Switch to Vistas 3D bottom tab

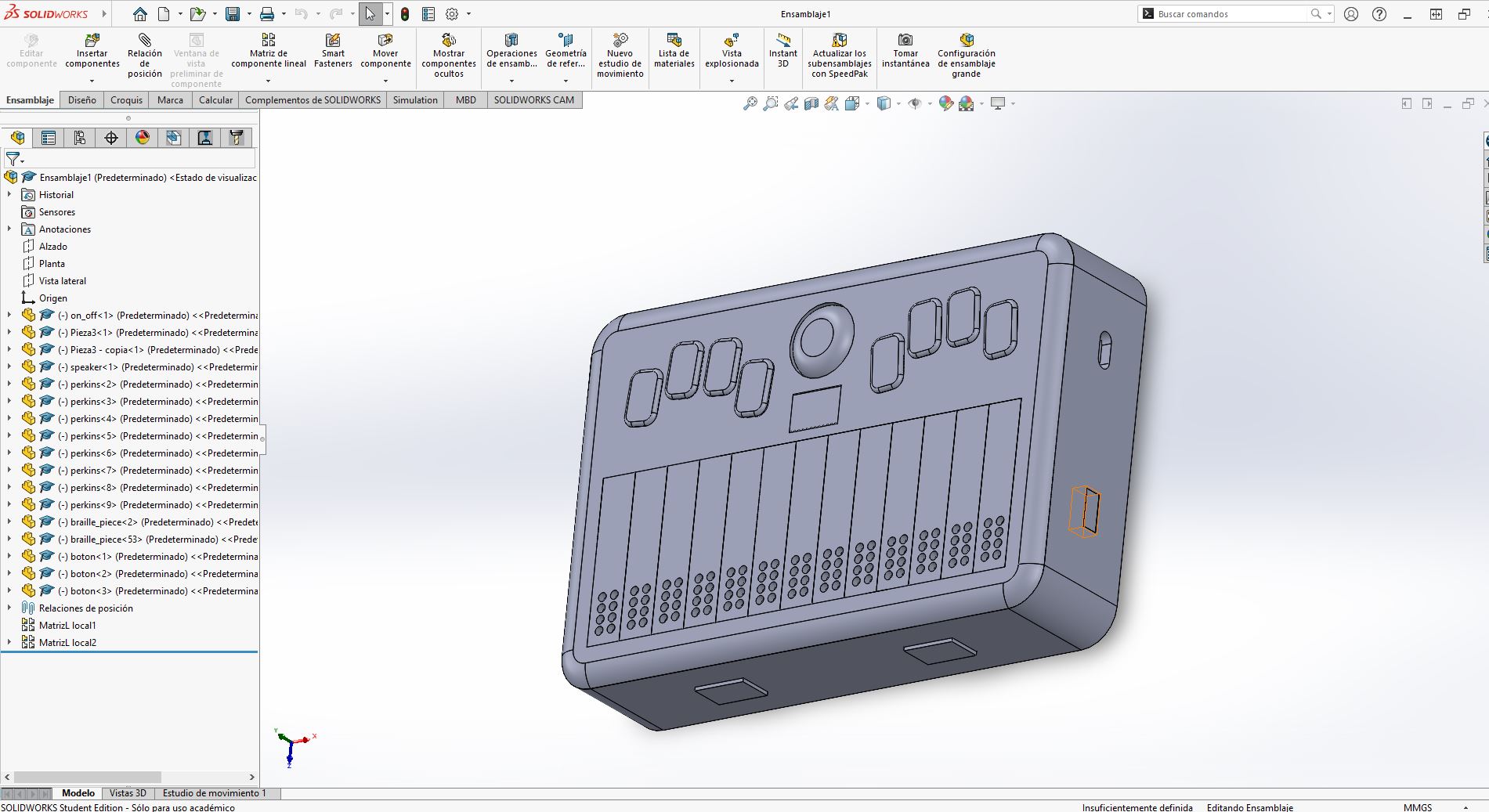pos(128,793)
